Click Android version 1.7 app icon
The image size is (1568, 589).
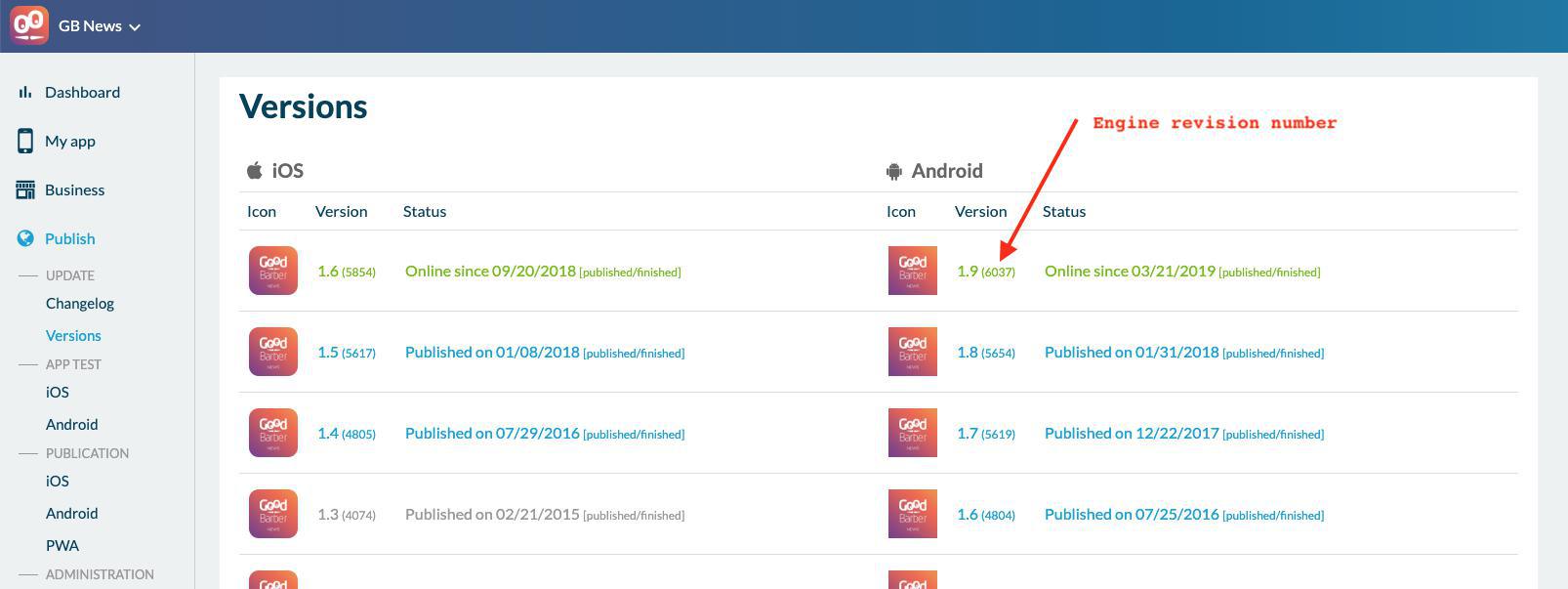(912, 433)
